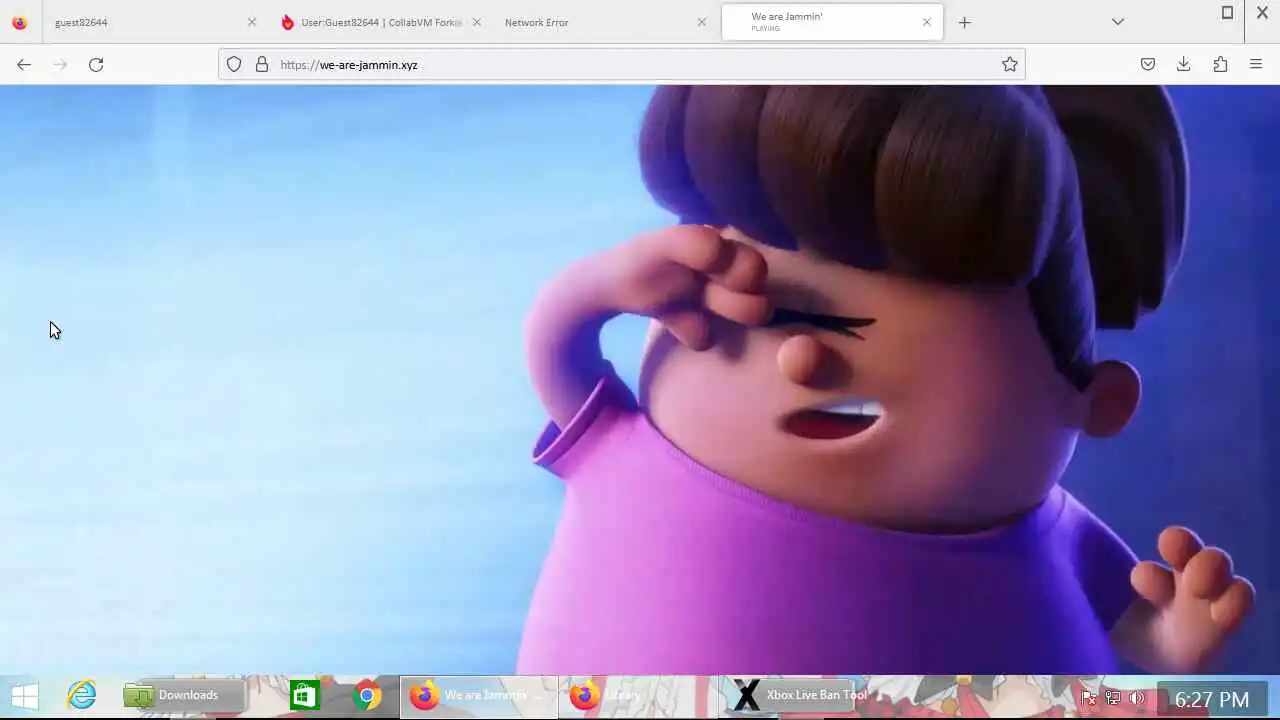Open Xbox Live Ban Tool taskbar window
1280x720 pixels.
800,695
